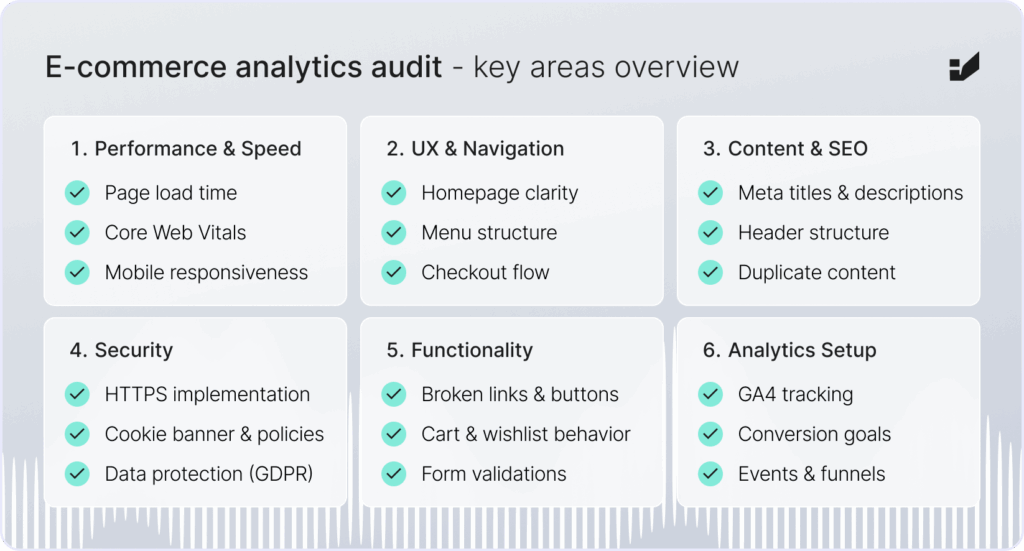Click the check icon for Checkout flow
The height and width of the screenshot is (551, 1024).
394,273
